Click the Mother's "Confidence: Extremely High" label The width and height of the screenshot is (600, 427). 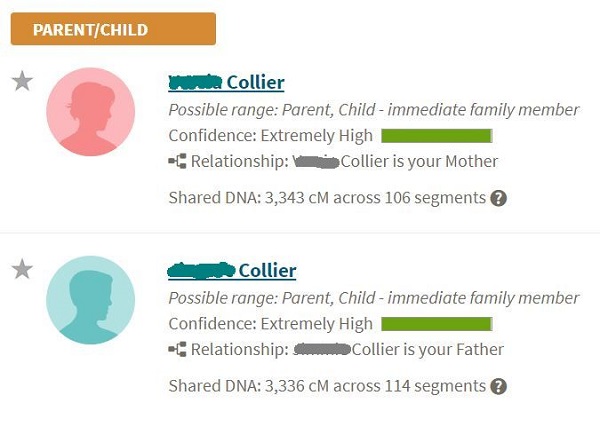(x=270, y=136)
